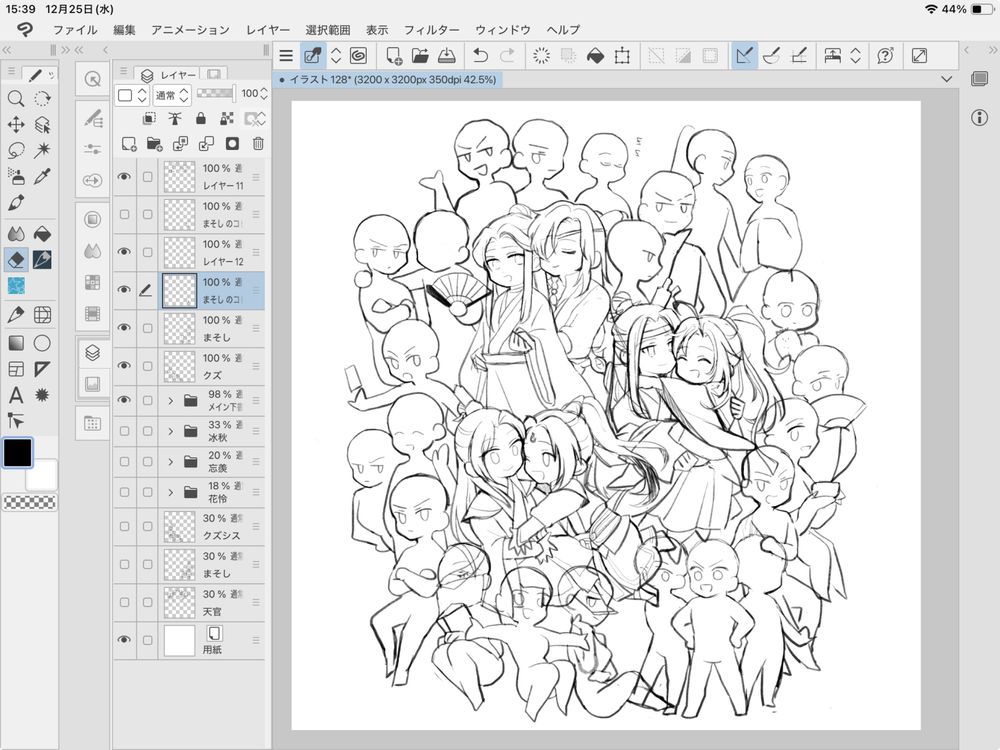Click the Save icon in command bar

coord(446,56)
